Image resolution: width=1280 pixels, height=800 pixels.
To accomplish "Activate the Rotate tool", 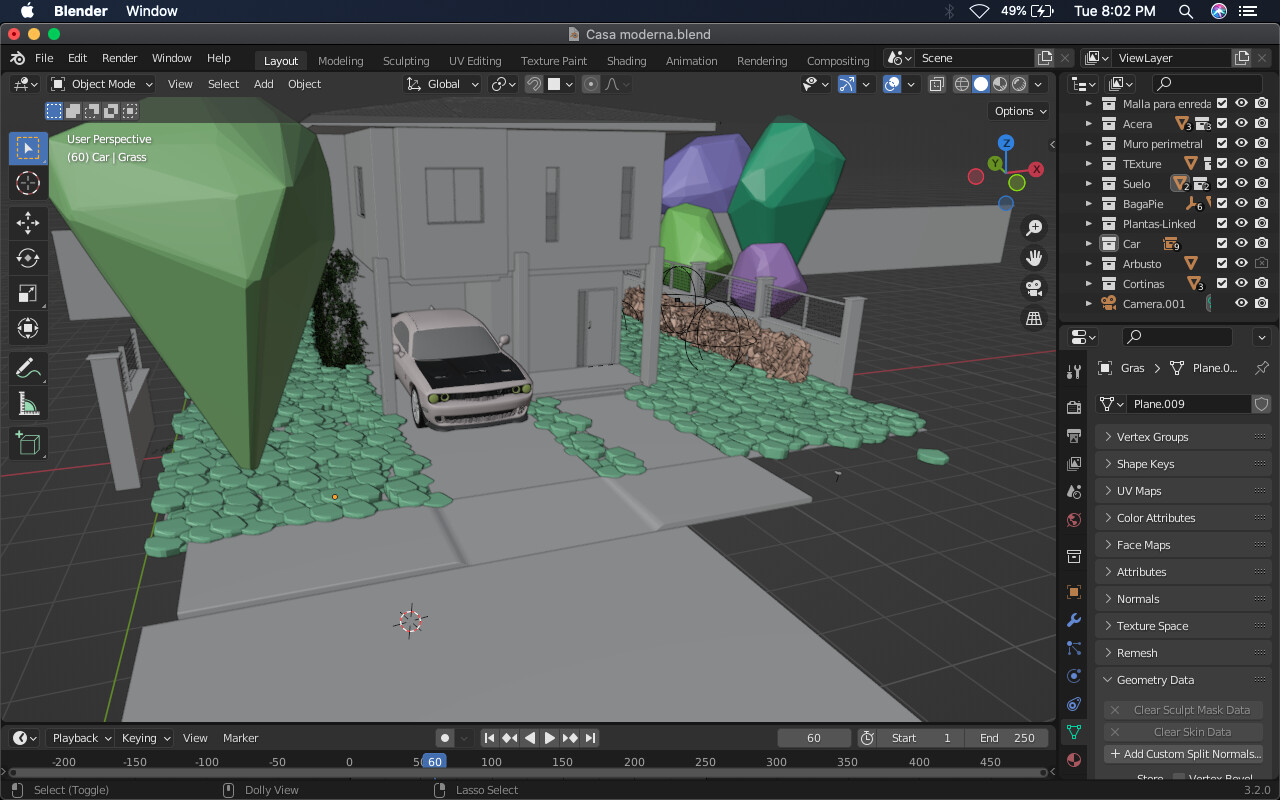I will (x=28, y=258).
